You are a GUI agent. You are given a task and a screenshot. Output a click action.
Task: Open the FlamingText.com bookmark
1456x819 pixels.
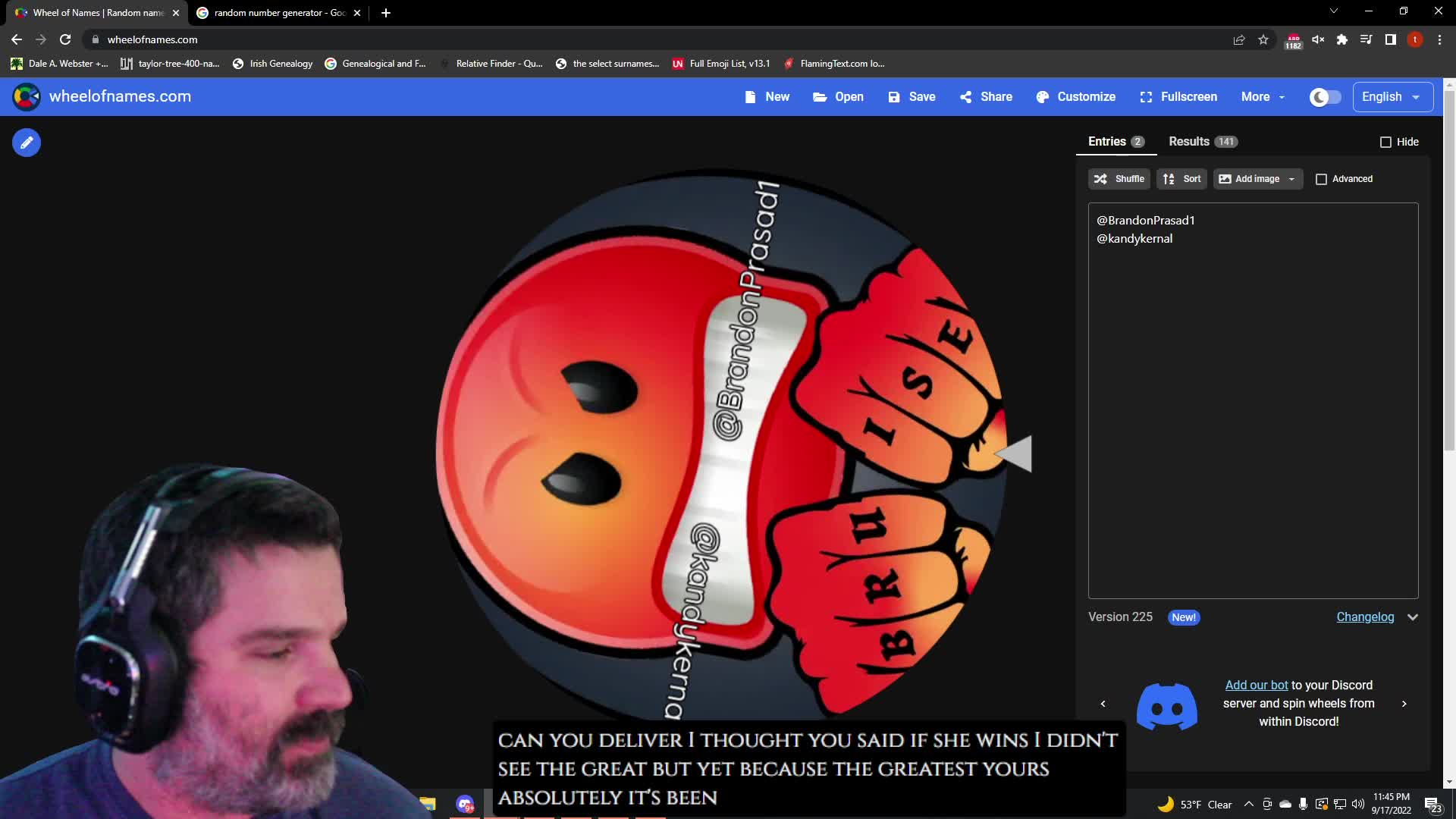click(x=834, y=64)
